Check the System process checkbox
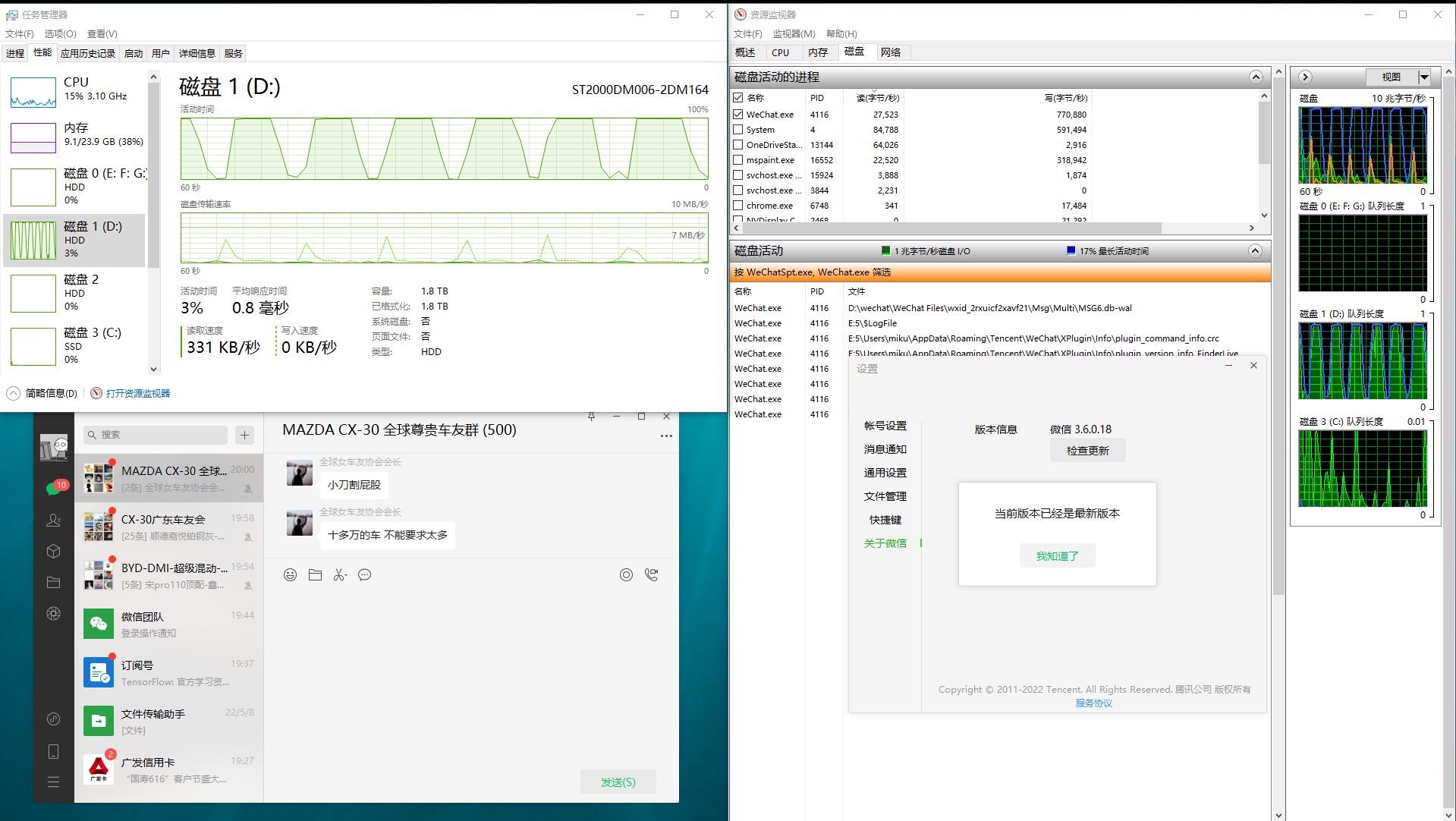 pyautogui.click(x=738, y=130)
